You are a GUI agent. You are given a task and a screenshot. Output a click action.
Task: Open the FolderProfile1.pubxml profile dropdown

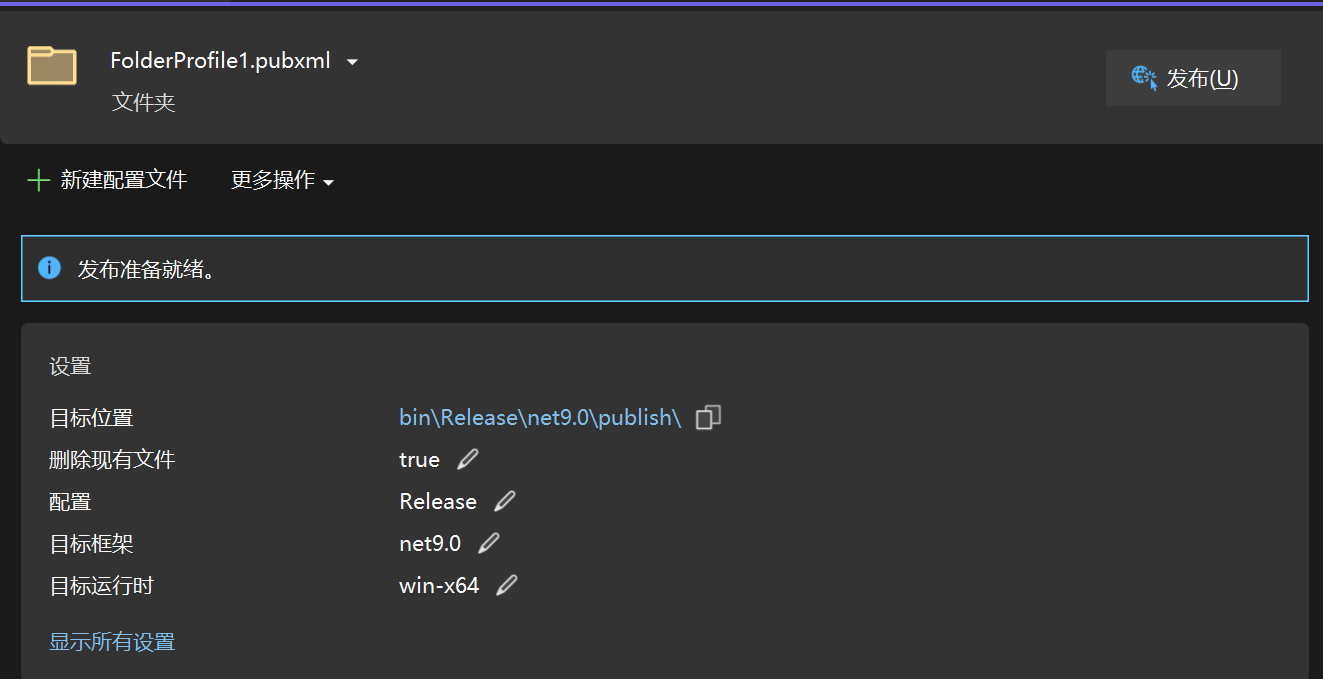click(x=352, y=62)
